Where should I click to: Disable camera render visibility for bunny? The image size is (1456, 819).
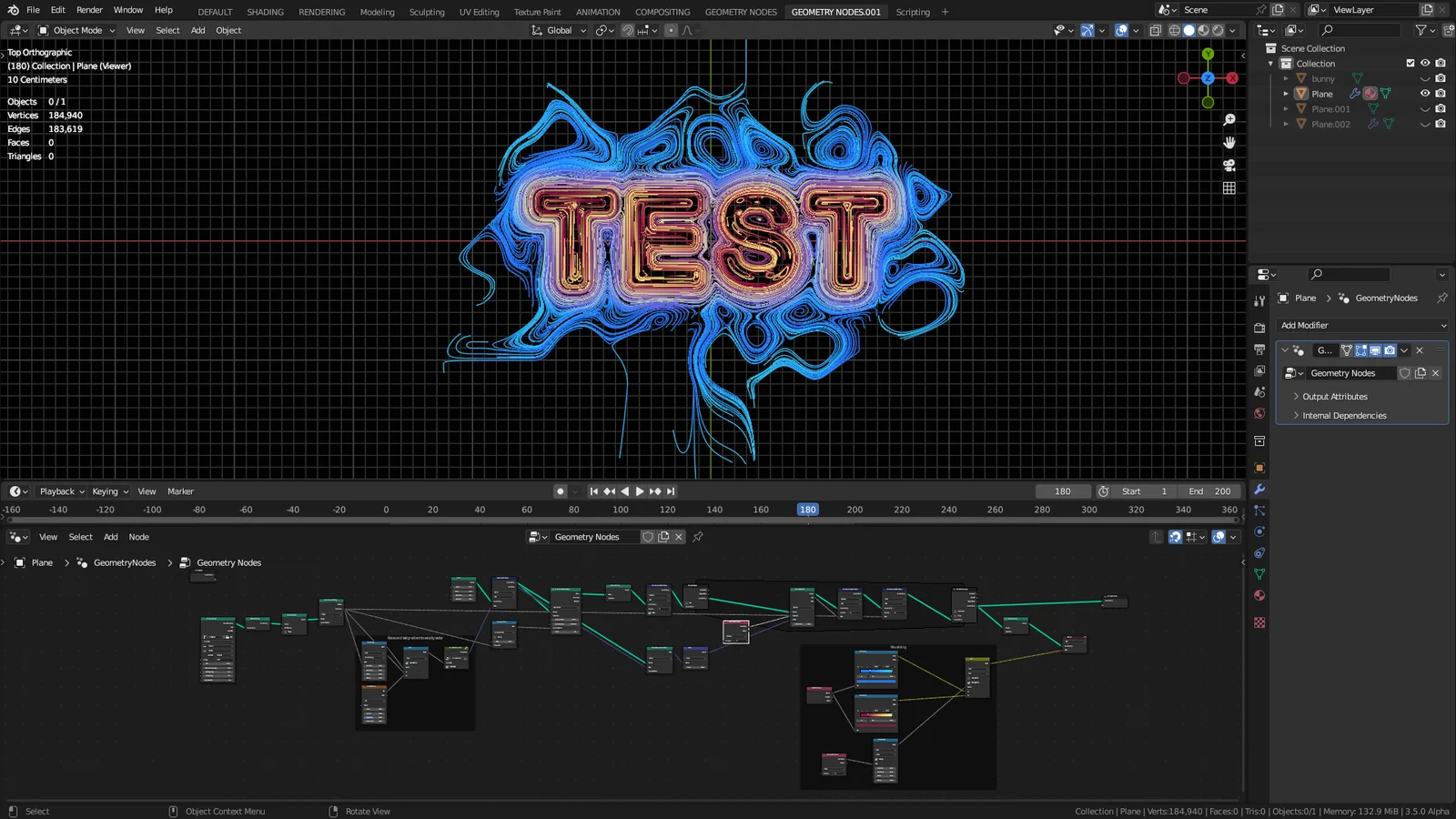click(1441, 78)
